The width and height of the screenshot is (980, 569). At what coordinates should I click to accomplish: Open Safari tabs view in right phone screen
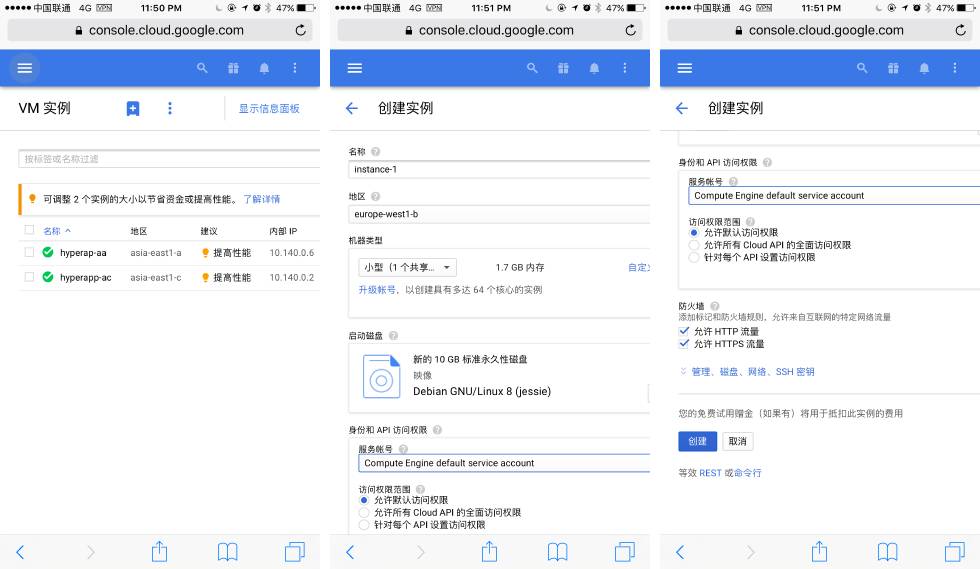tap(955, 551)
